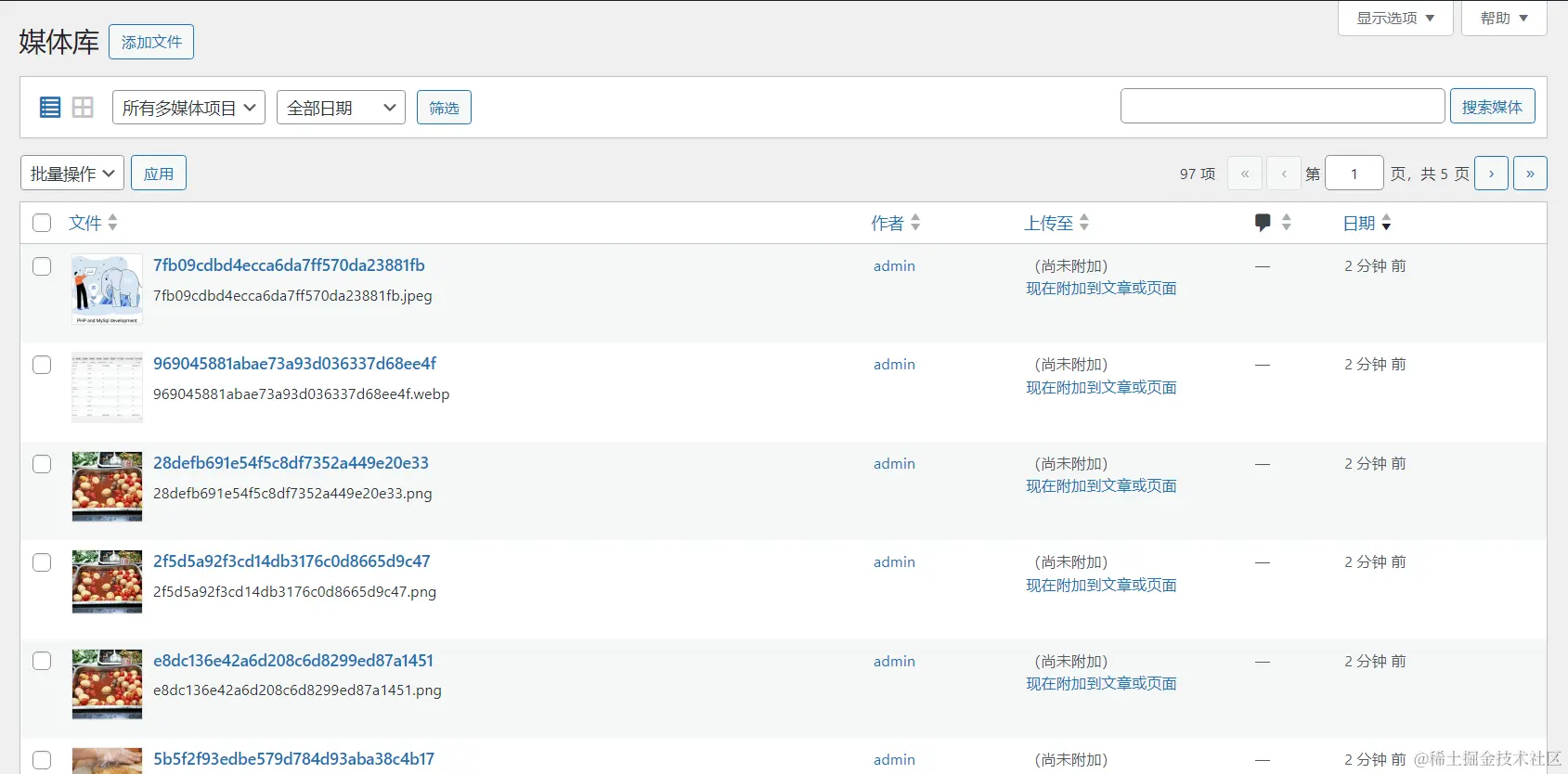This screenshot has height=774, width=1568.
Task: Check the e8dc136e42a6d208c6d8299ed87a1451 row checkbox
Action: pos(42,661)
